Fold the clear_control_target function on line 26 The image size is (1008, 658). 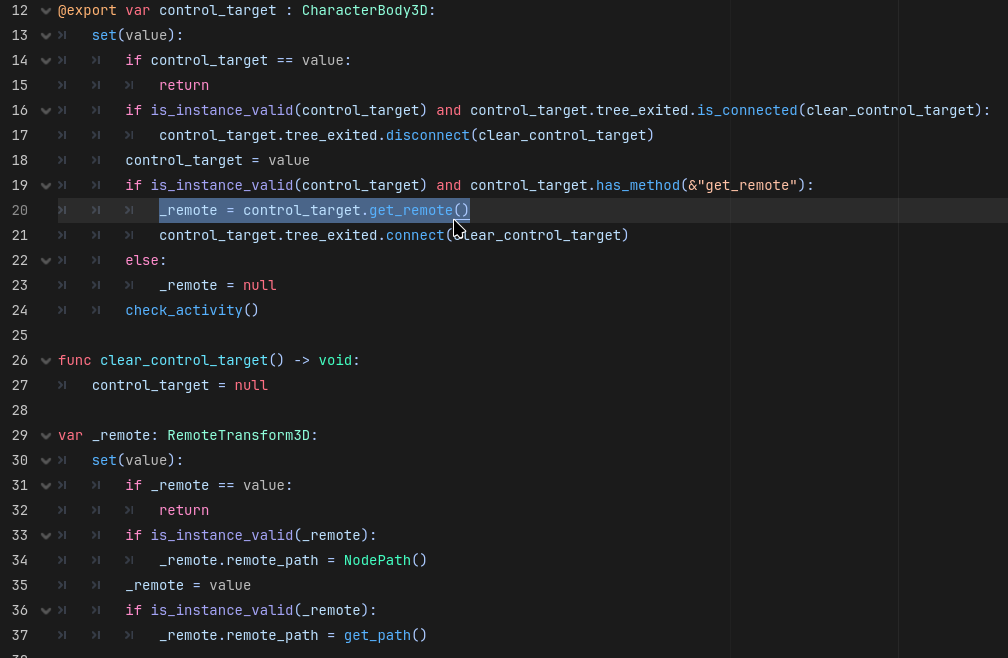coord(46,361)
